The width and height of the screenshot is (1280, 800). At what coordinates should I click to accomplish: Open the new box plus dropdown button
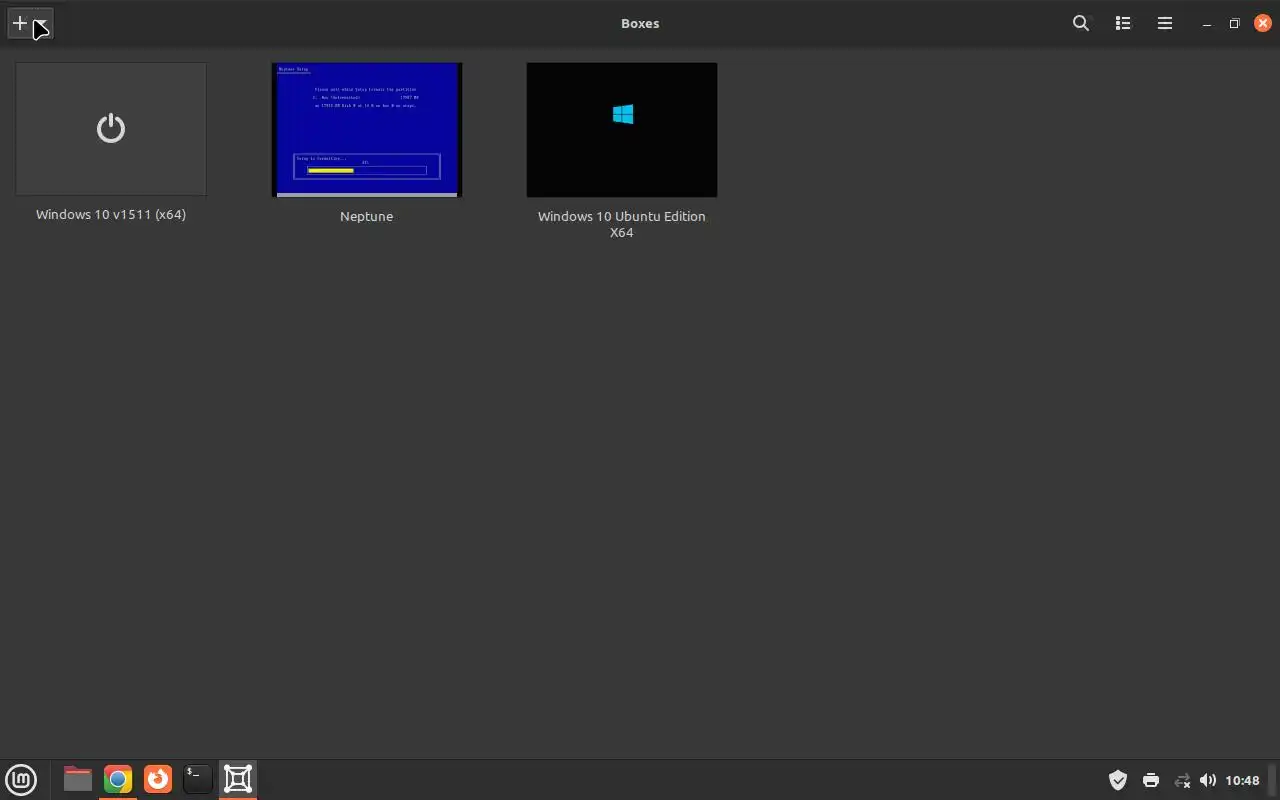30,23
